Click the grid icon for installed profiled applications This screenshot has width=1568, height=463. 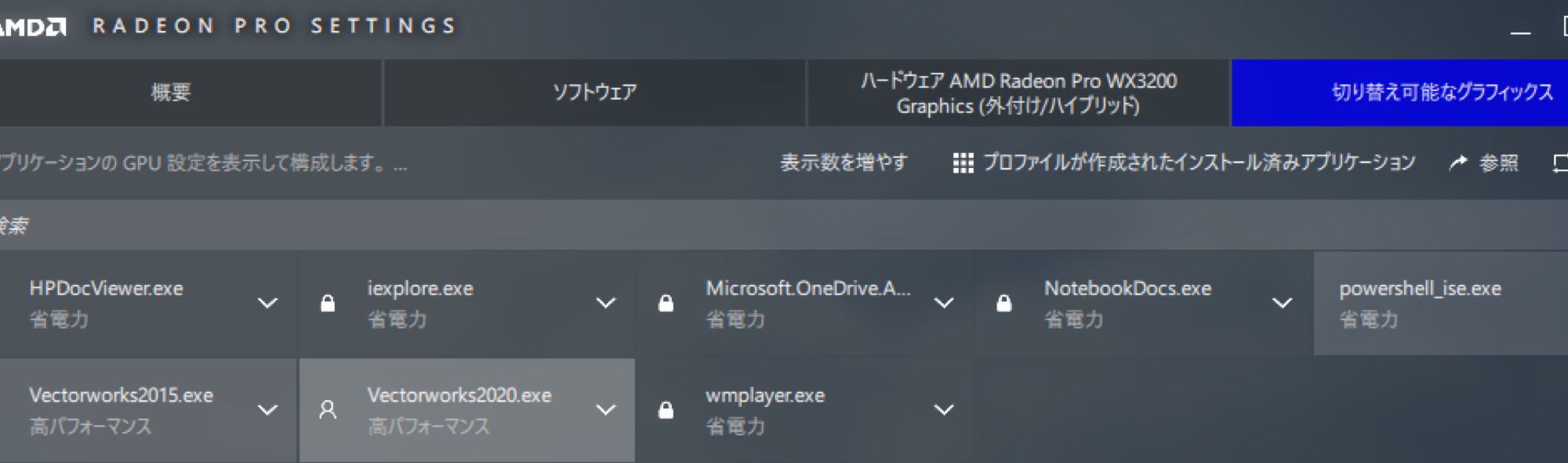963,163
